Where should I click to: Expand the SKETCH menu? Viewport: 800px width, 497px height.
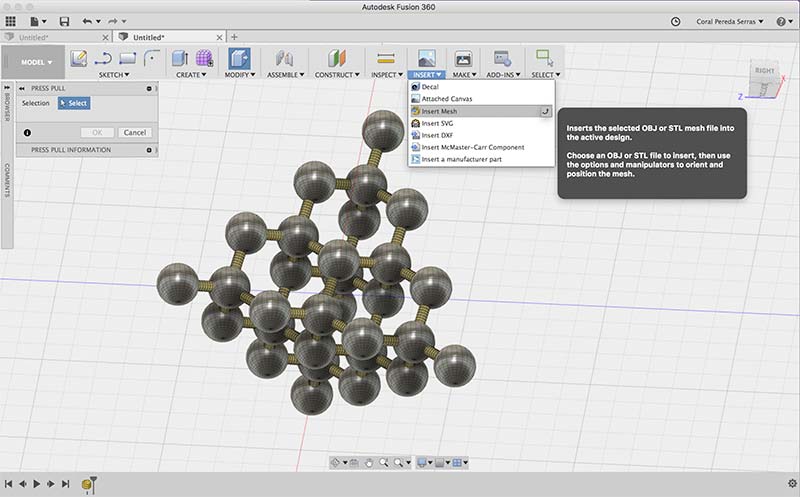(x=114, y=74)
